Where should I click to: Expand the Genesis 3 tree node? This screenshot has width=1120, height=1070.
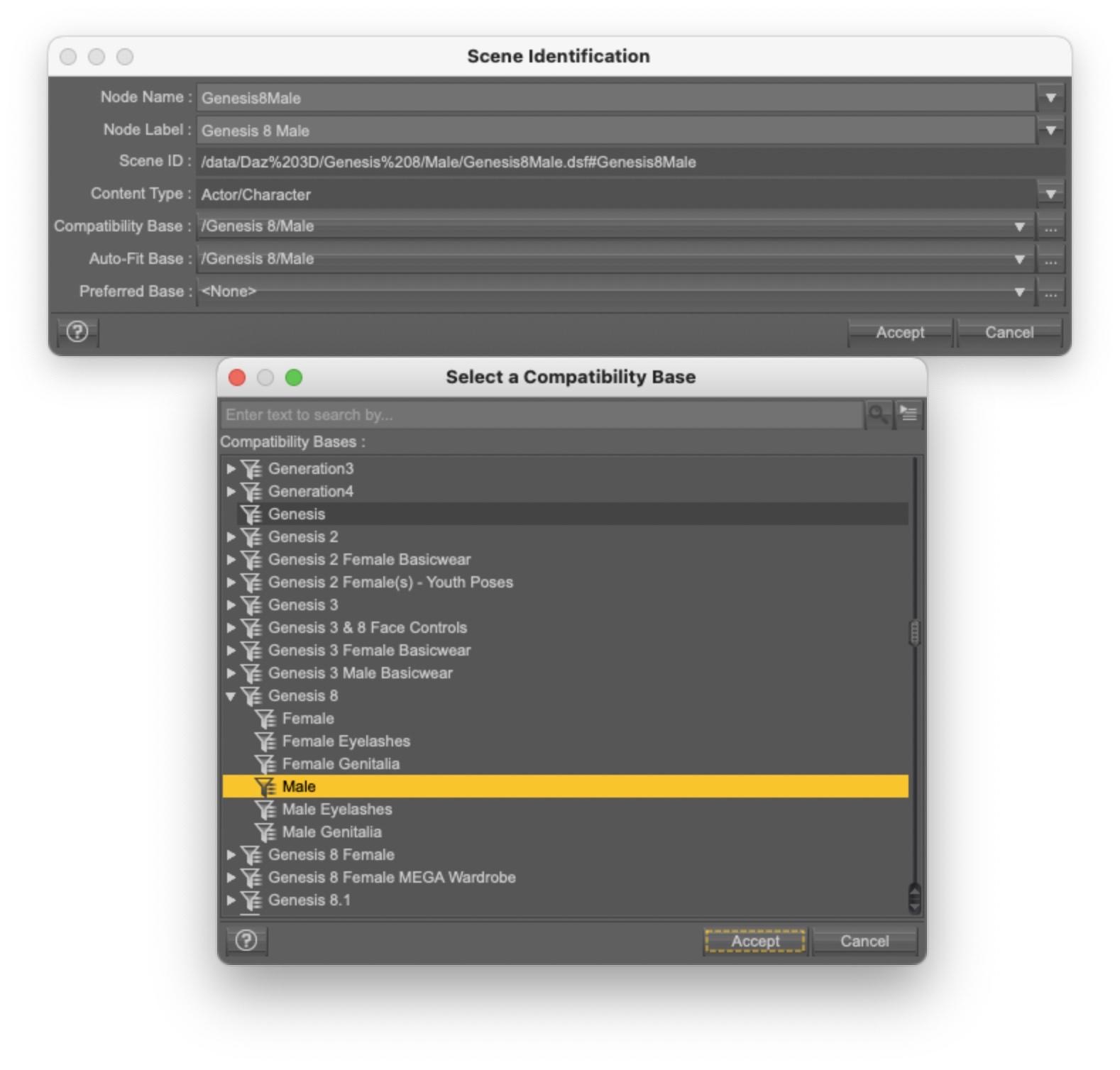(231, 605)
